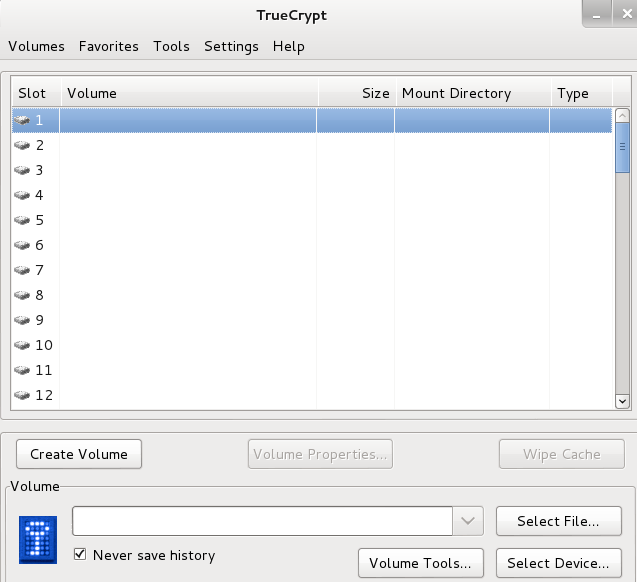Open the Favorites menu

tap(108, 46)
